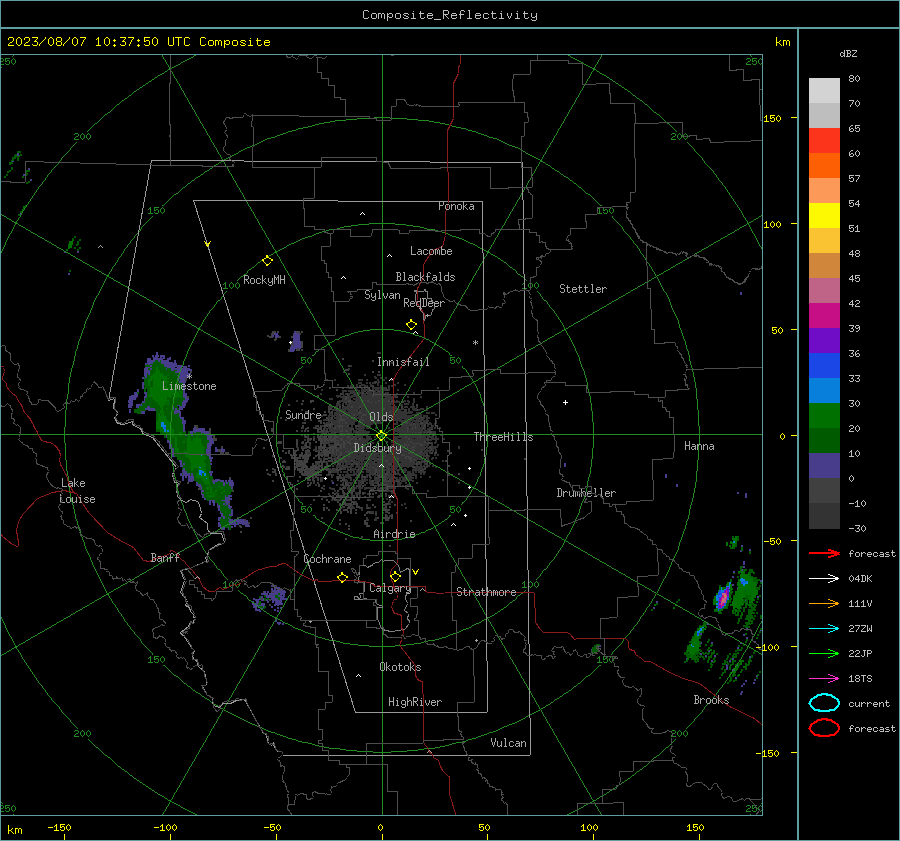Pick the royal blue dBZ legend swatch
This screenshot has width=900, height=841.
pos(824,366)
